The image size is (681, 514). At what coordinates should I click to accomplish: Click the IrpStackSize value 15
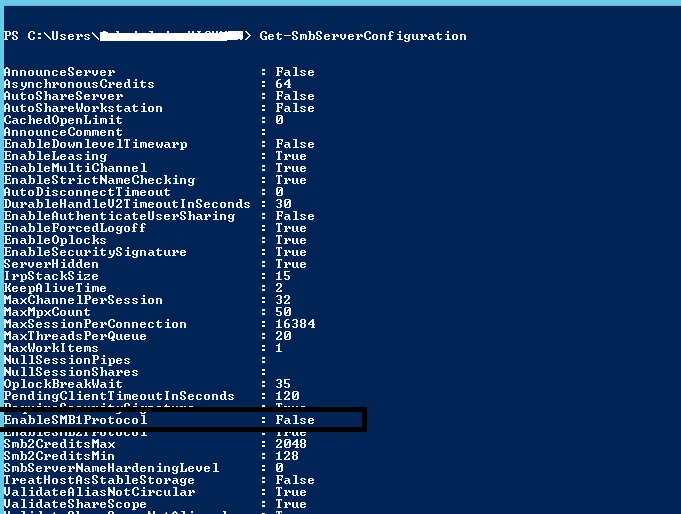coord(283,276)
